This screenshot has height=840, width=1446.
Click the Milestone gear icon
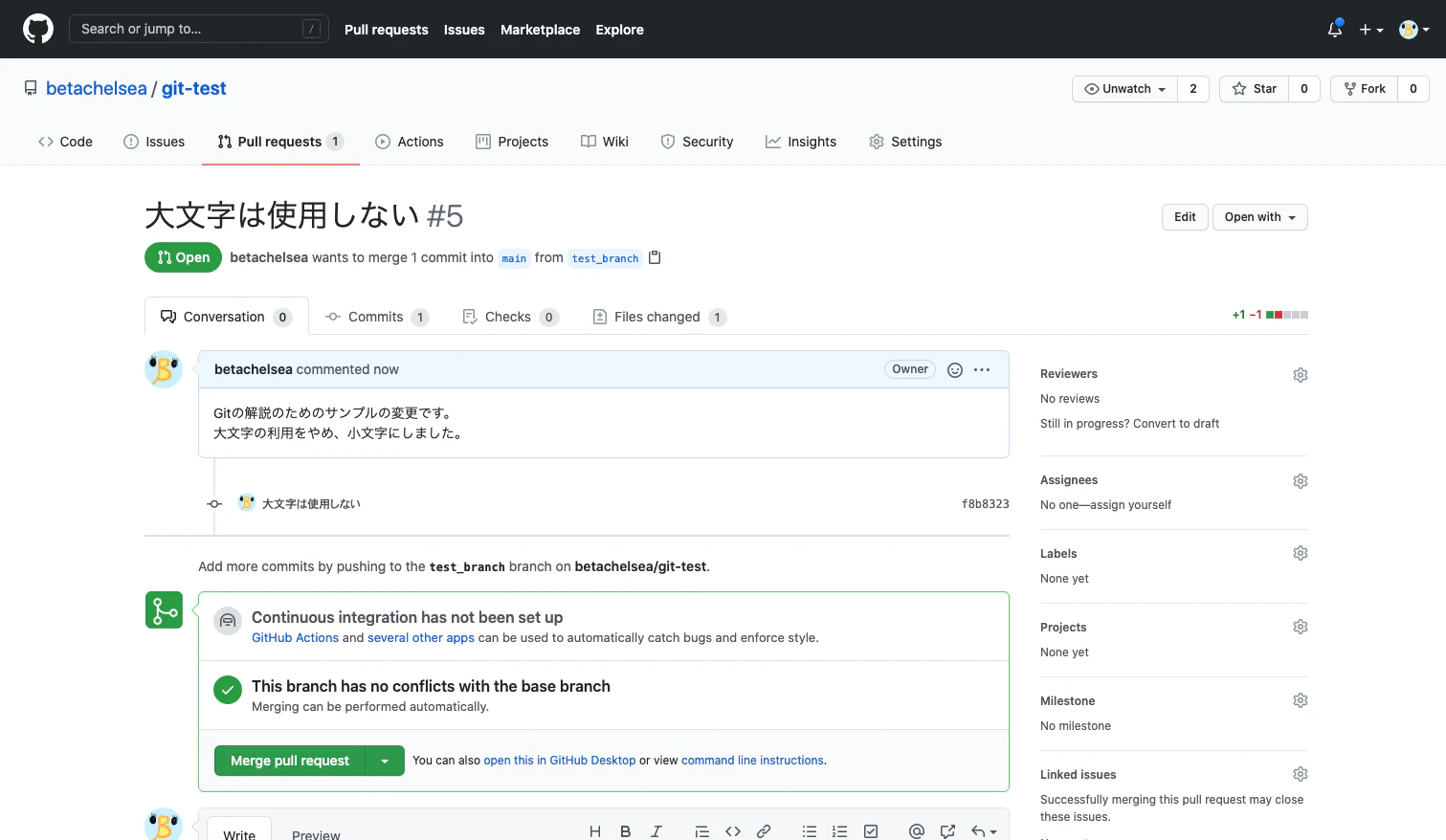click(x=1301, y=700)
